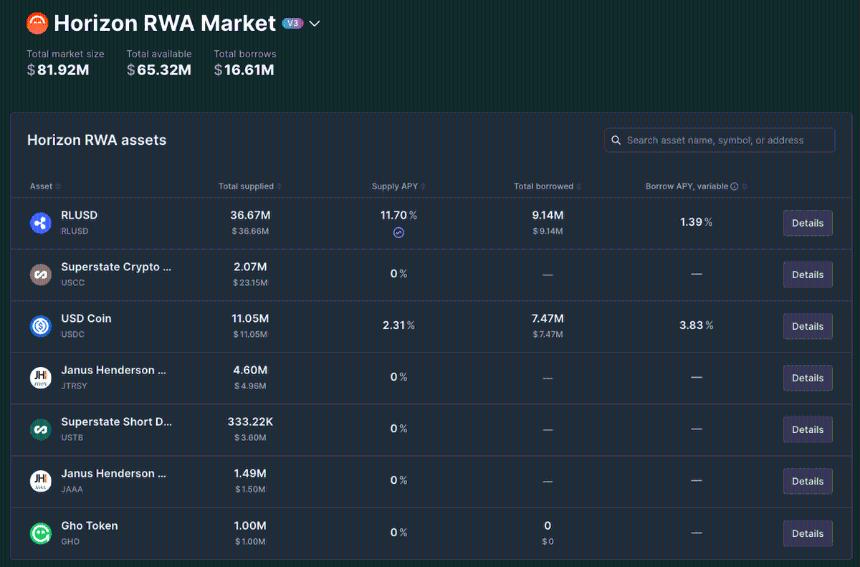
Task: Click the $65.32M total available value
Action: (x=159, y=70)
